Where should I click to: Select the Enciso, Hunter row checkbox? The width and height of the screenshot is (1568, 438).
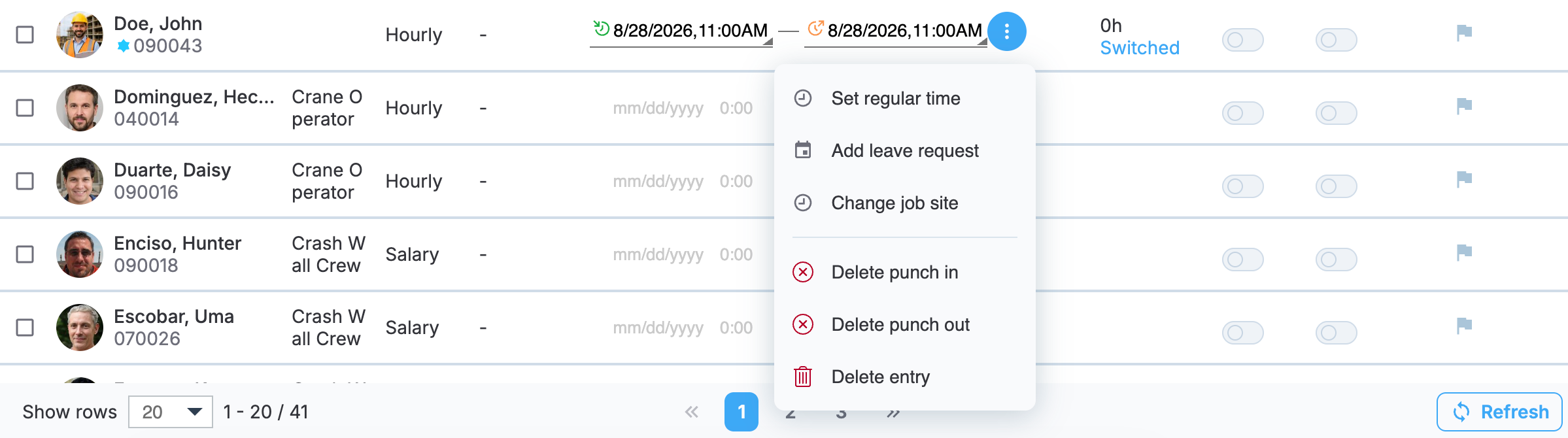[x=25, y=254]
